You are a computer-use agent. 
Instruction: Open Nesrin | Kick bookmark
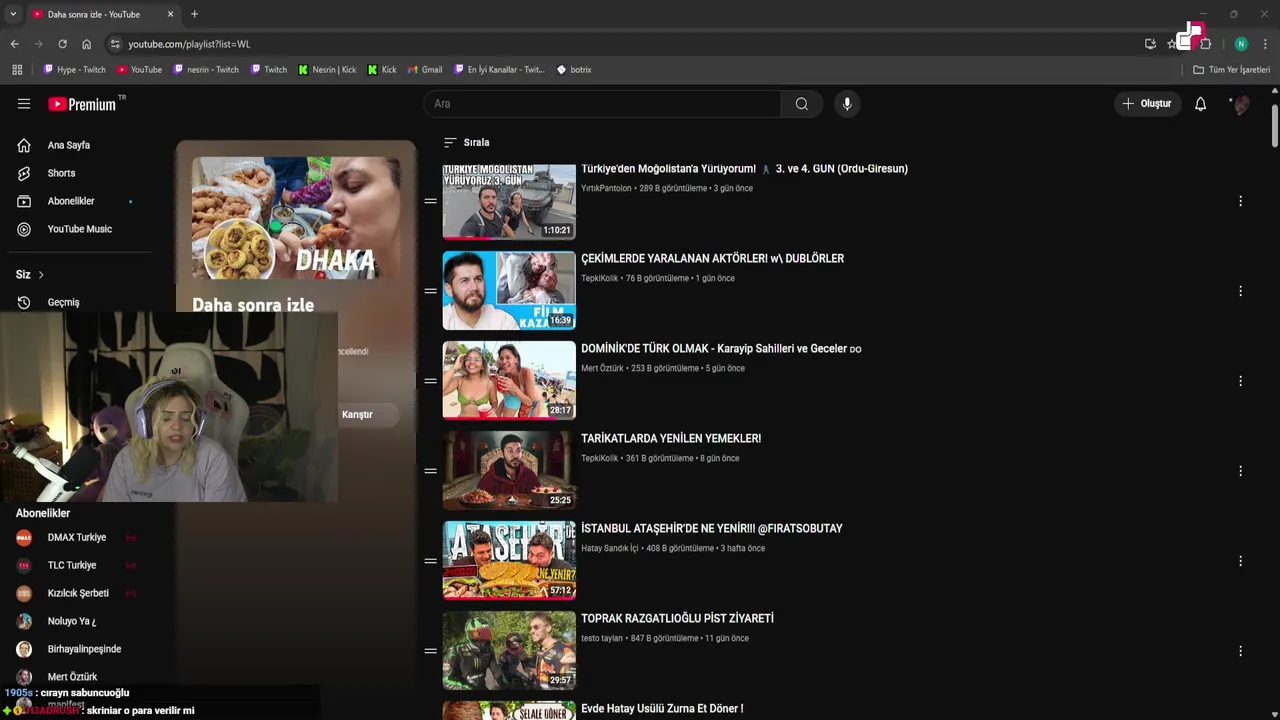click(x=327, y=70)
